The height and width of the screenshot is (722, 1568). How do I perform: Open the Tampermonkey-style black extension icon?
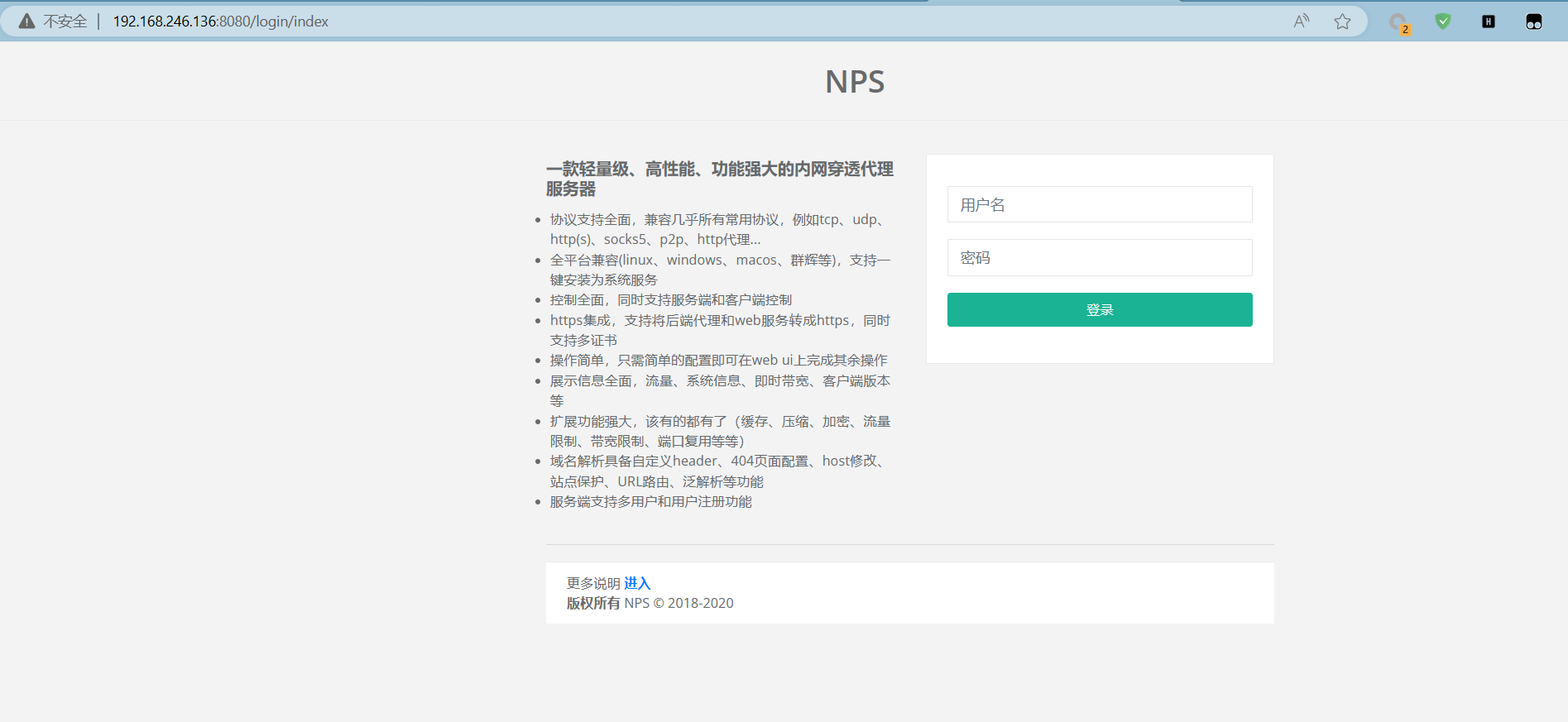click(1534, 22)
